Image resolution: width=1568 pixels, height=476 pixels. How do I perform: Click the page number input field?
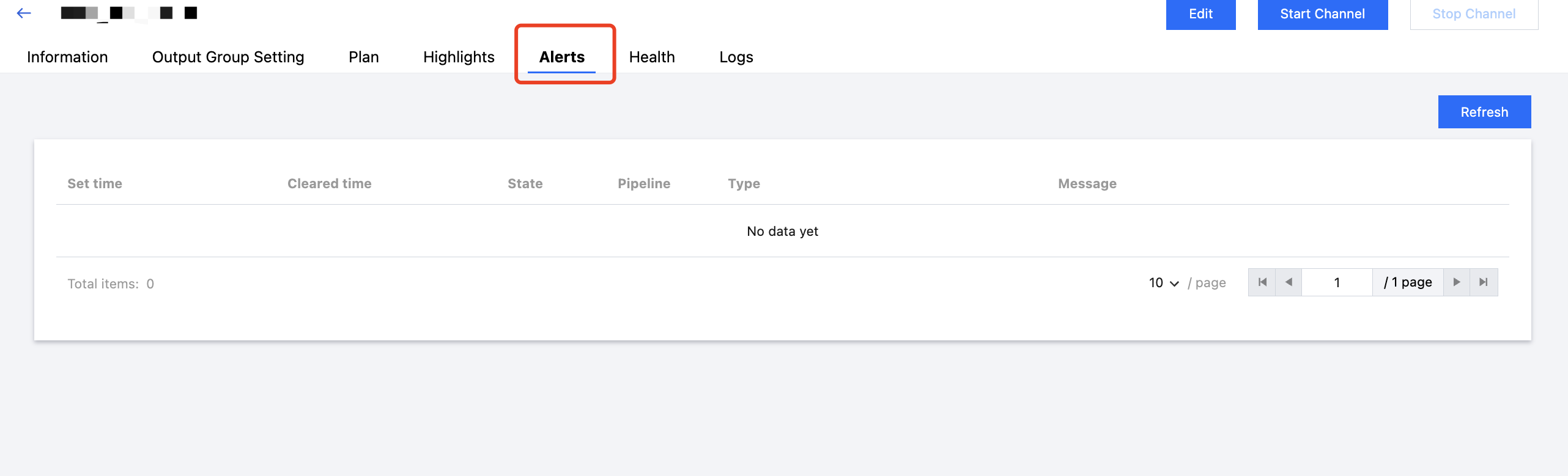pos(1337,282)
